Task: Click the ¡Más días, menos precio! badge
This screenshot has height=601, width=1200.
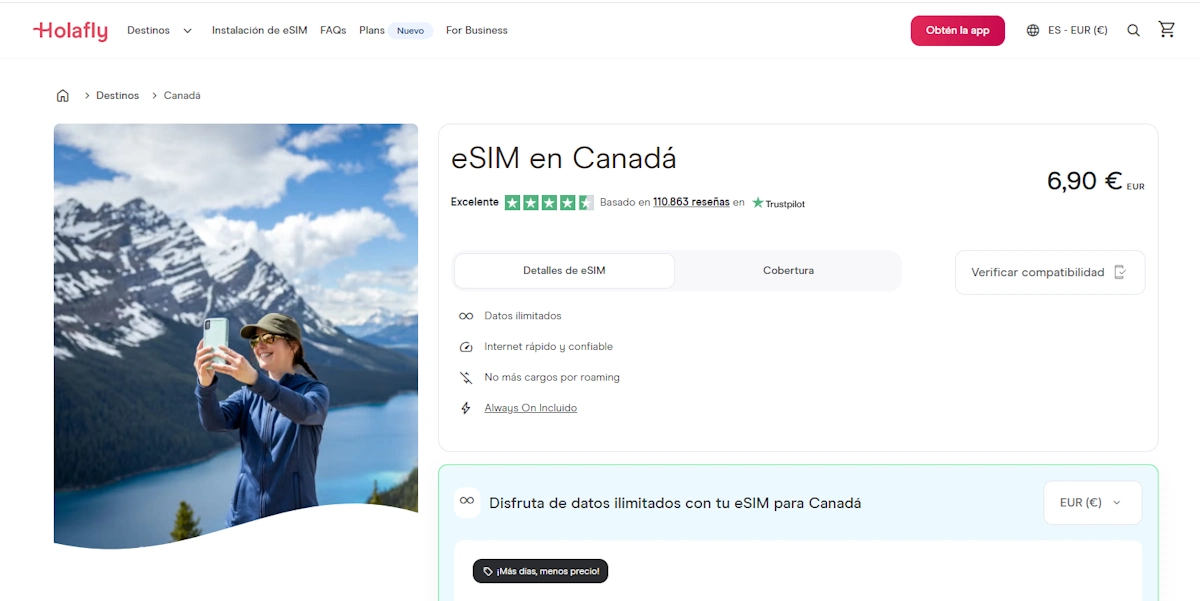Action: pos(540,572)
